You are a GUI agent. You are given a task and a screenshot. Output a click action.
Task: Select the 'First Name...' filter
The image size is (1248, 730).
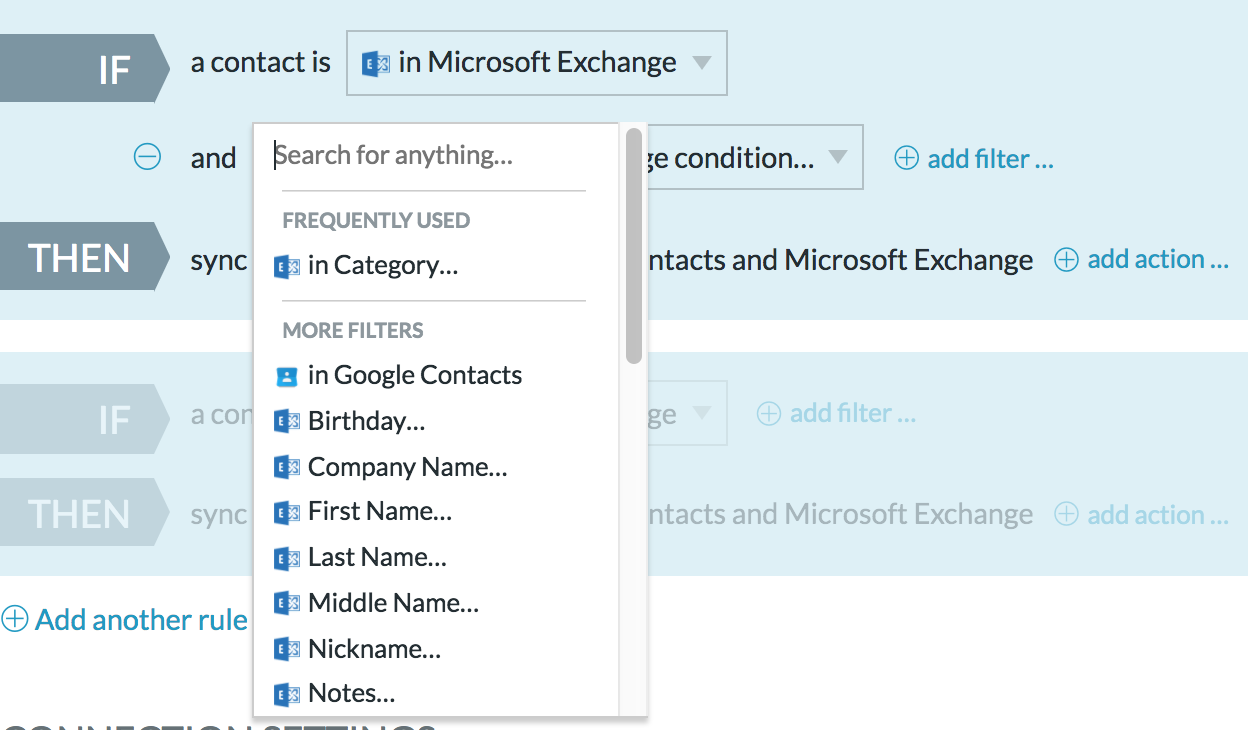(x=380, y=512)
